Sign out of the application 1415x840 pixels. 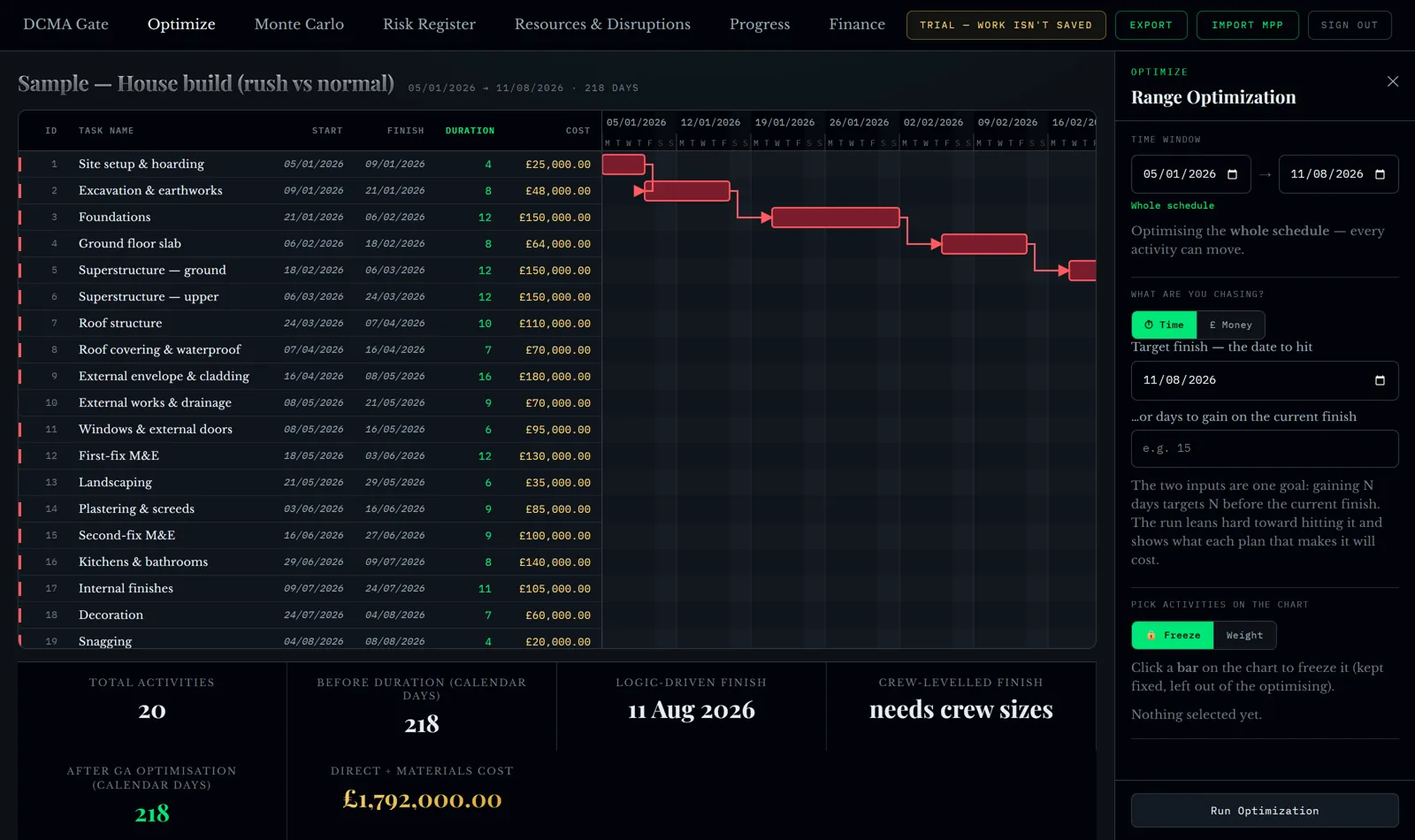click(x=1350, y=25)
